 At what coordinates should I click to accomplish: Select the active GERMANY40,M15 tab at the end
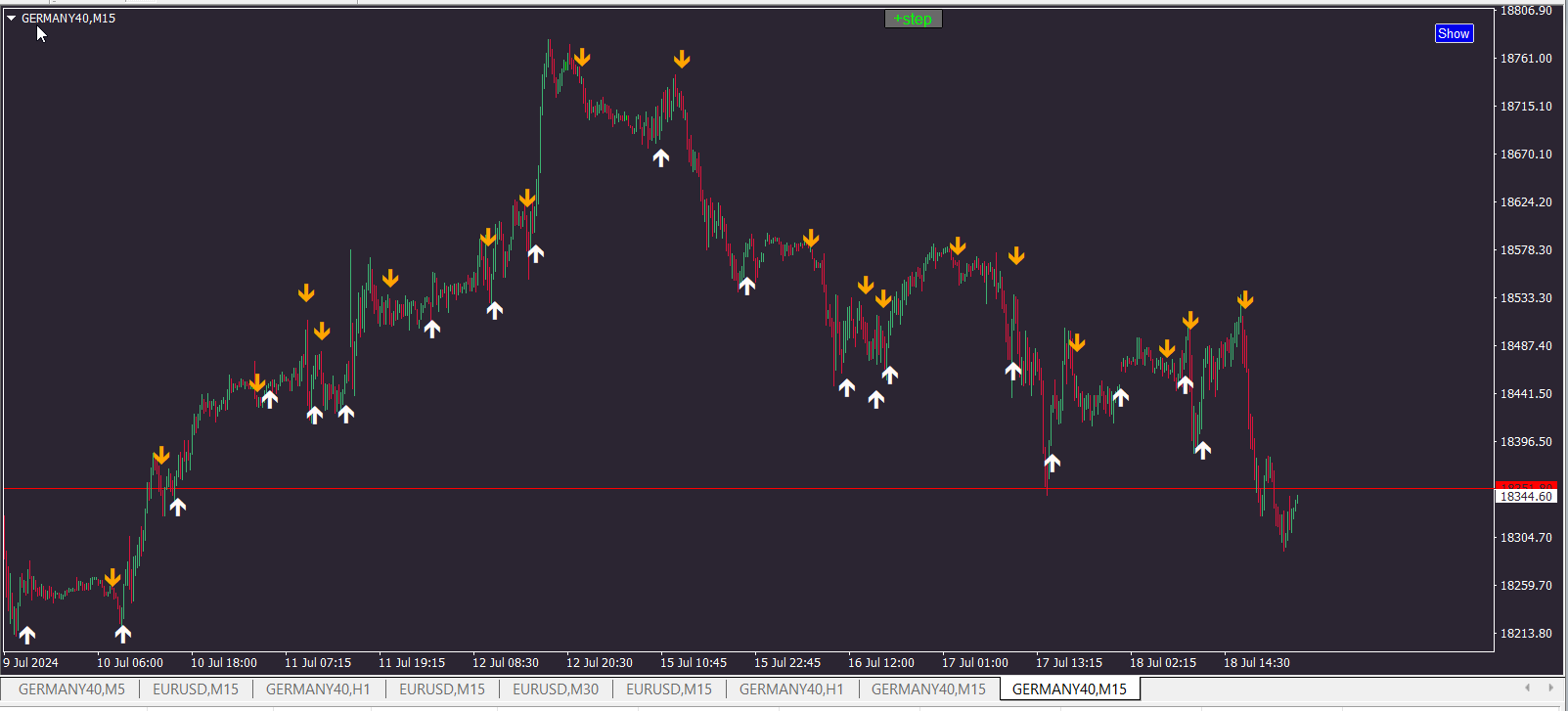coord(1069,689)
